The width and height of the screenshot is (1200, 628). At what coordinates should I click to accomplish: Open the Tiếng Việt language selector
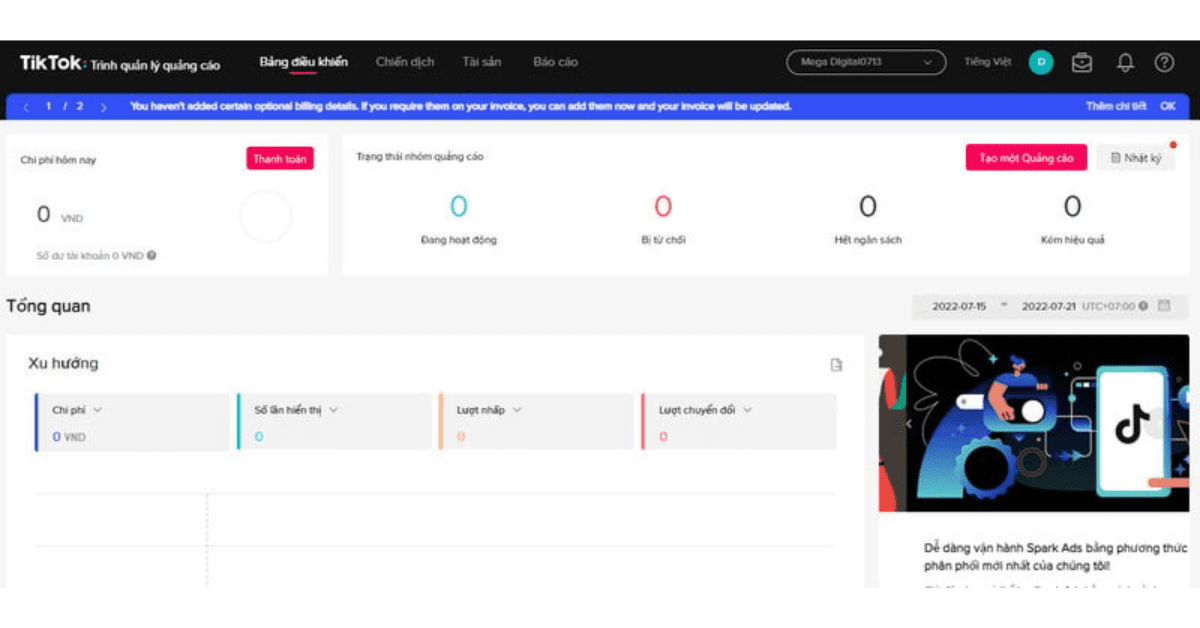987,62
